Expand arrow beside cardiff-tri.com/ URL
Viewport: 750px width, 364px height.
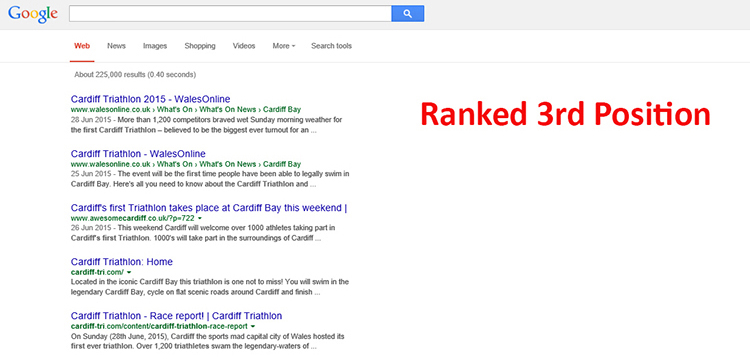(x=129, y=272)
